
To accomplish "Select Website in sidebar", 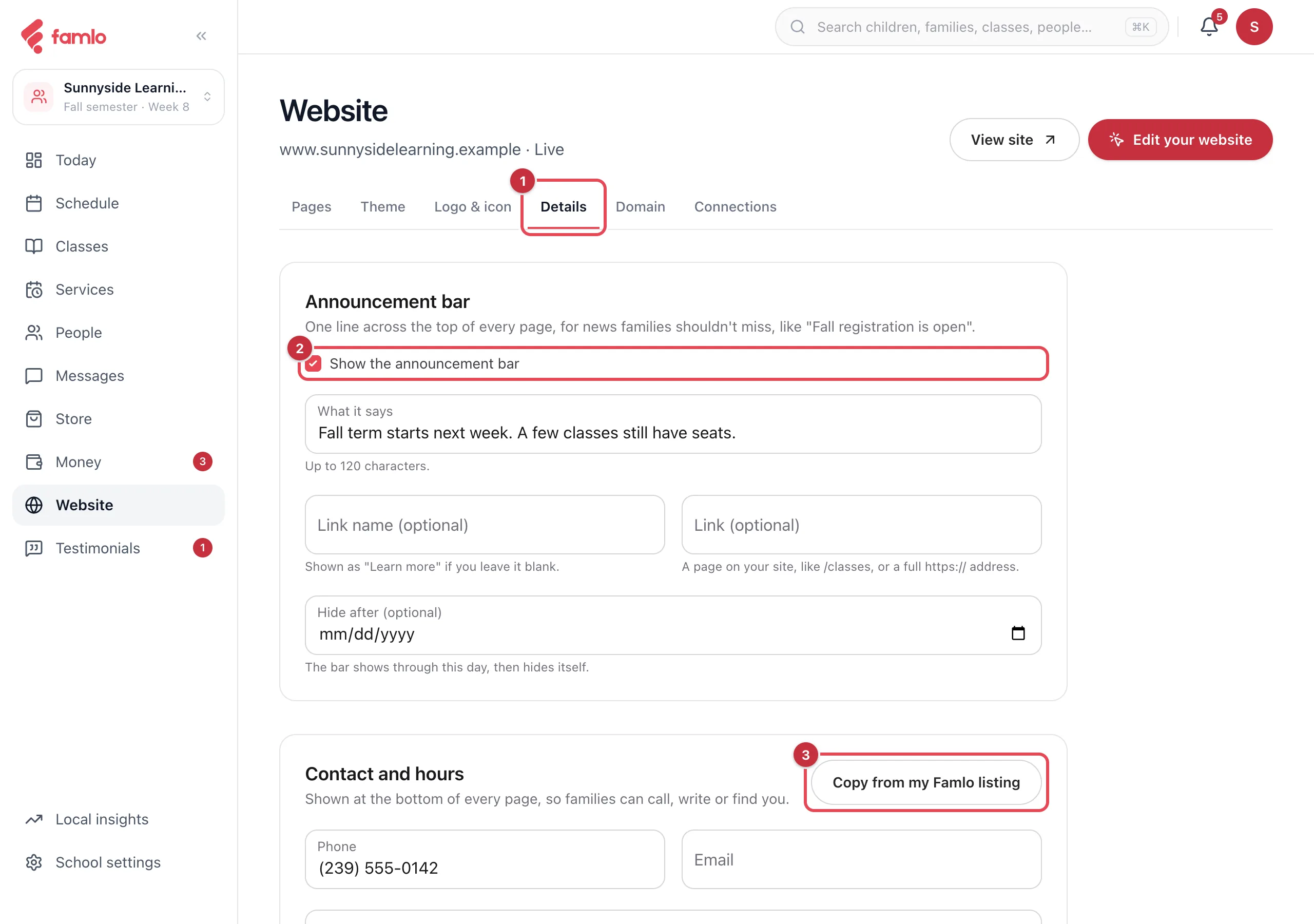I will (x=119, y=505).
